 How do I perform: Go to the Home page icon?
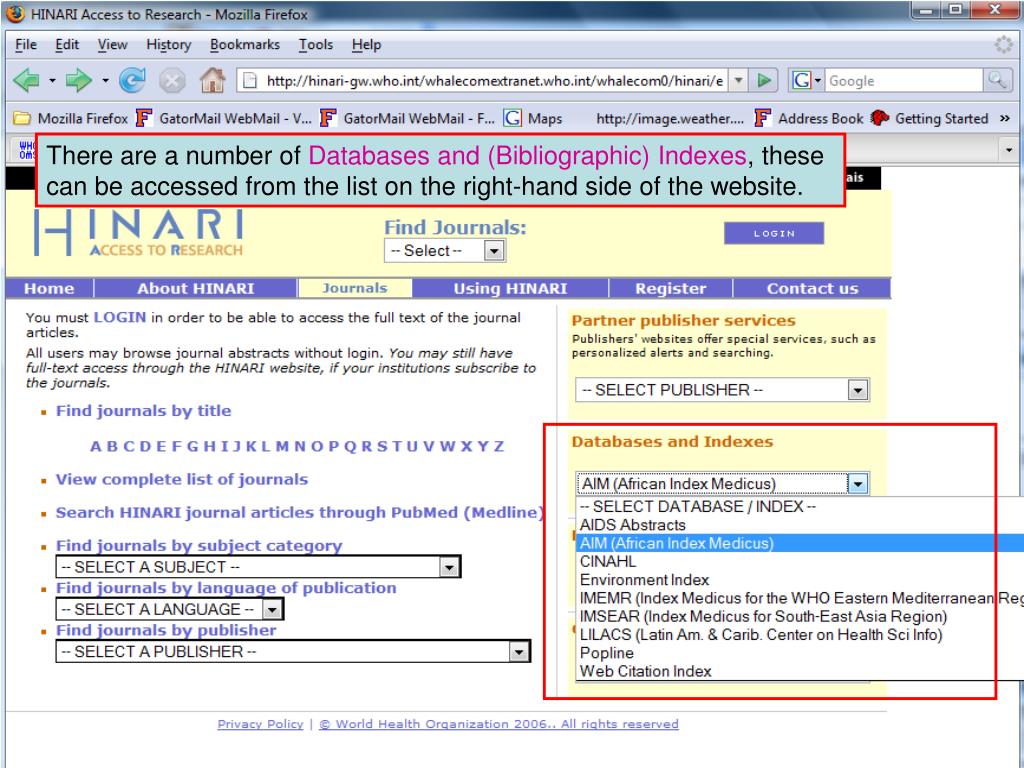212,80
